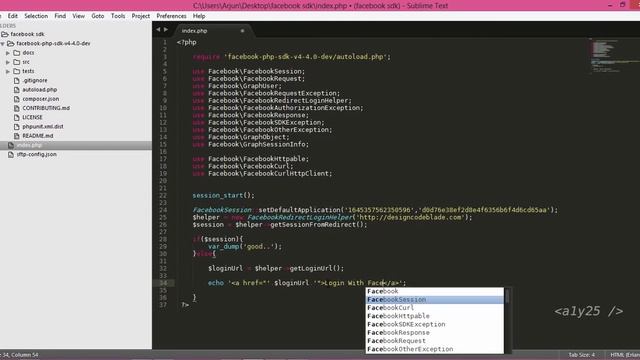Click the CONTRIBUTING.md file icon
640x360 pixels.
16,108
